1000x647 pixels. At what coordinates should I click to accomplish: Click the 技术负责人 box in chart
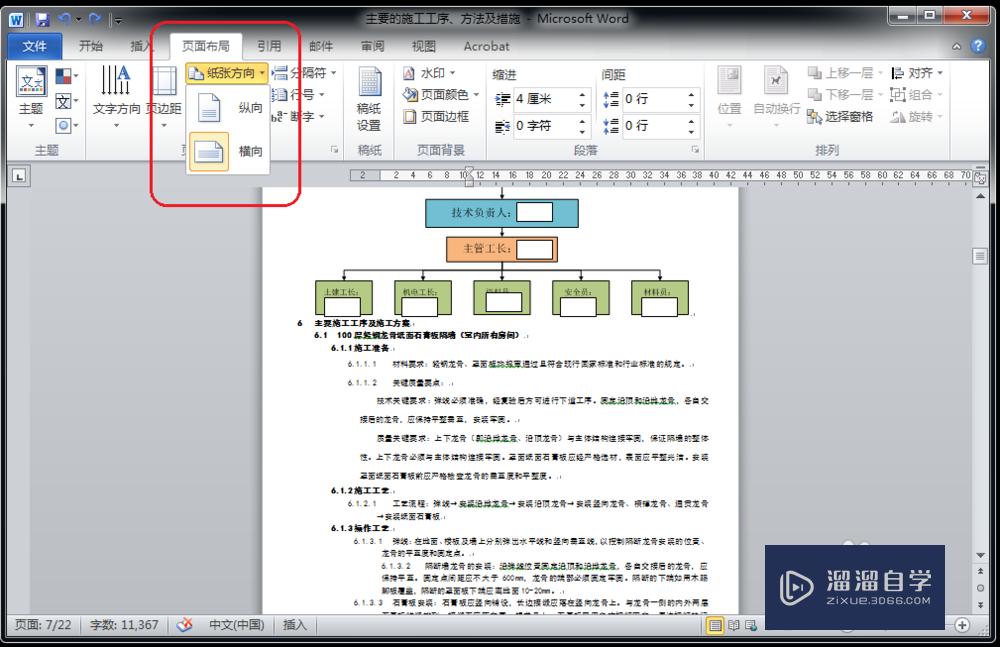pyautogui.click(x=502, y=213)
